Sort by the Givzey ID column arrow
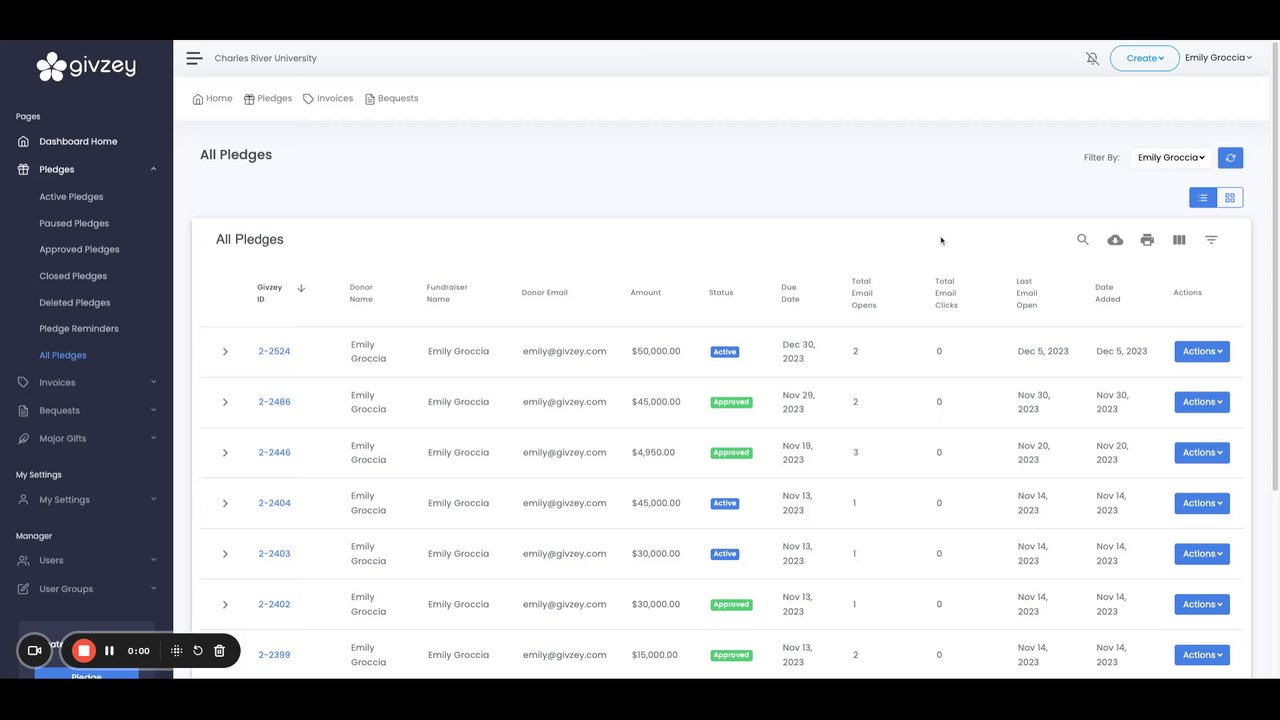 click(301, 289)
